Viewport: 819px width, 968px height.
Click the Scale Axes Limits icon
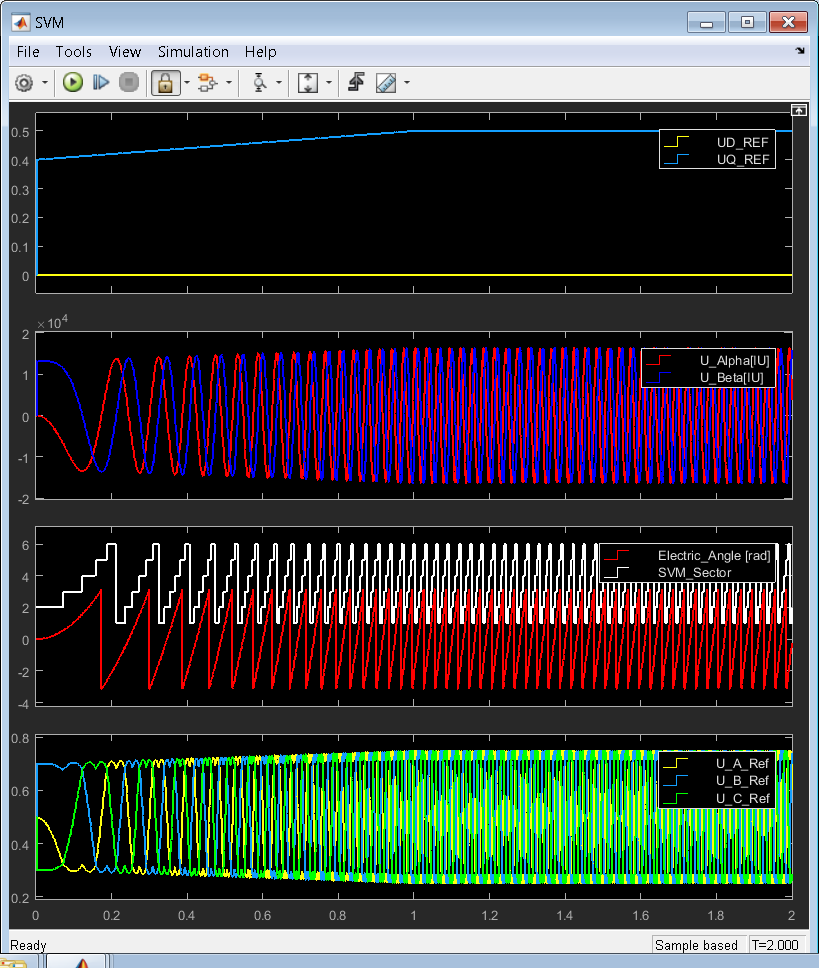pos(308,83)
